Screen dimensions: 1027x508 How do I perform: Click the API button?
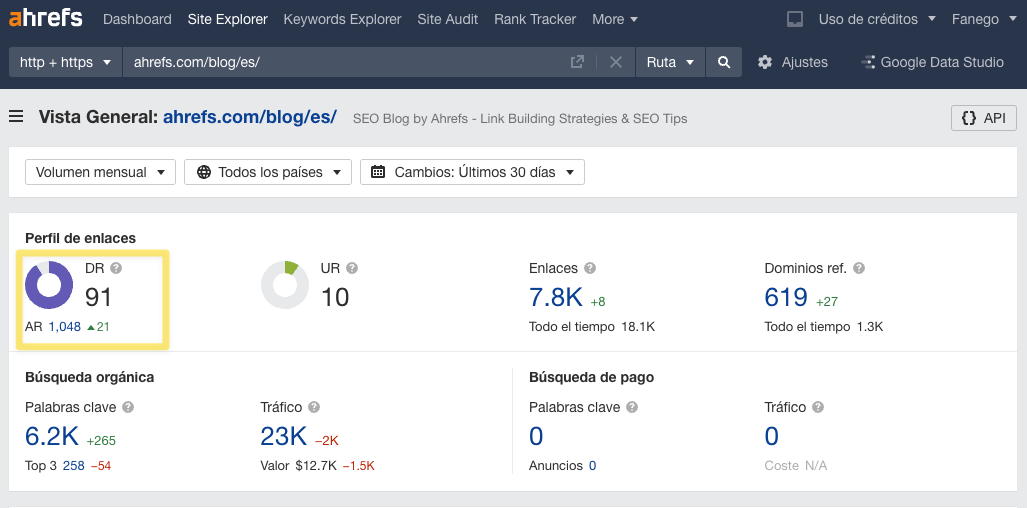983,118
